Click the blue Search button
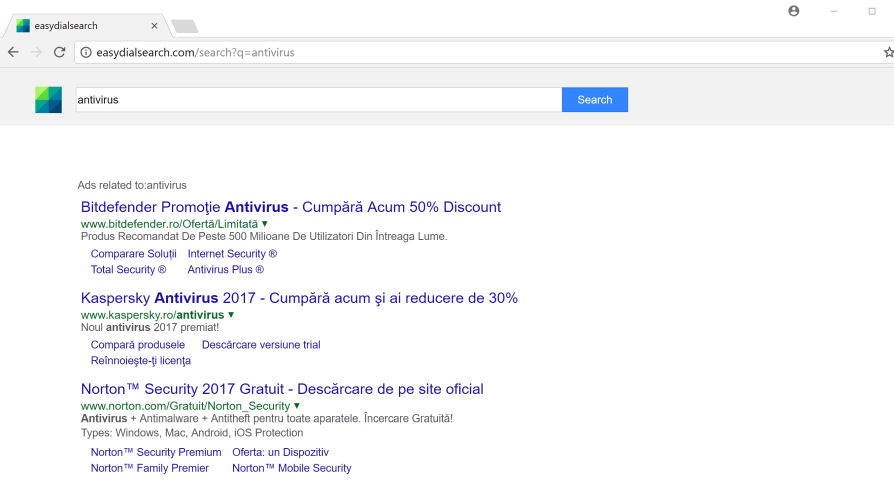 point(595,100)
